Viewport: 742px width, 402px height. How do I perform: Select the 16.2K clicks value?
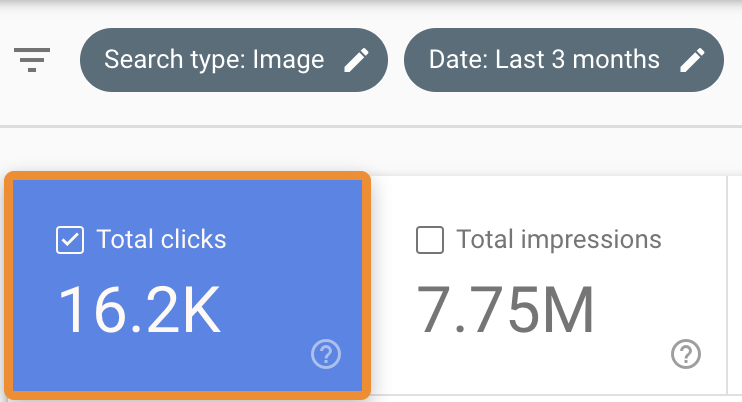tap(138, 309)
